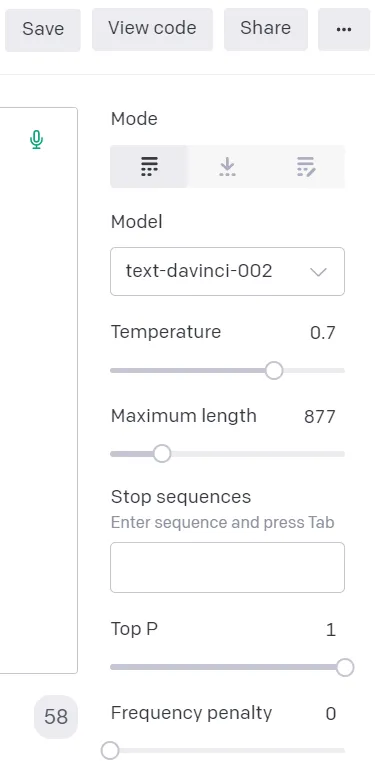Image resolution: width=375 pixels, height=761 pixels.
Task: Click the Frequency penalty value 0
Action: click(331, 714)
